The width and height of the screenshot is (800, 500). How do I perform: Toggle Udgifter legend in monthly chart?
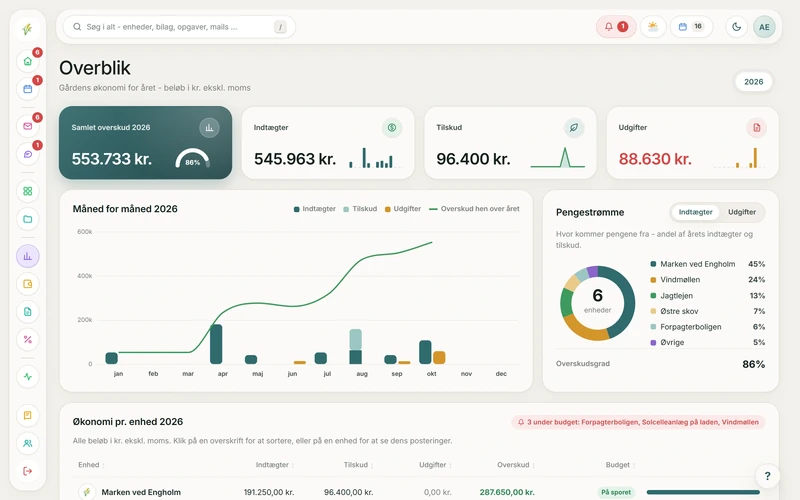click(403, 209)
